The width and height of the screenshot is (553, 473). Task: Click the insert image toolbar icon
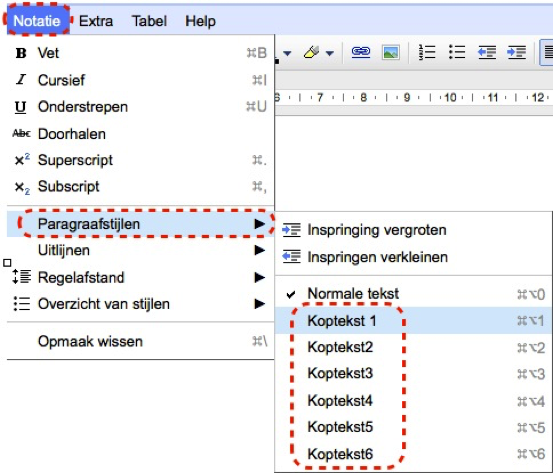point(390,53)
